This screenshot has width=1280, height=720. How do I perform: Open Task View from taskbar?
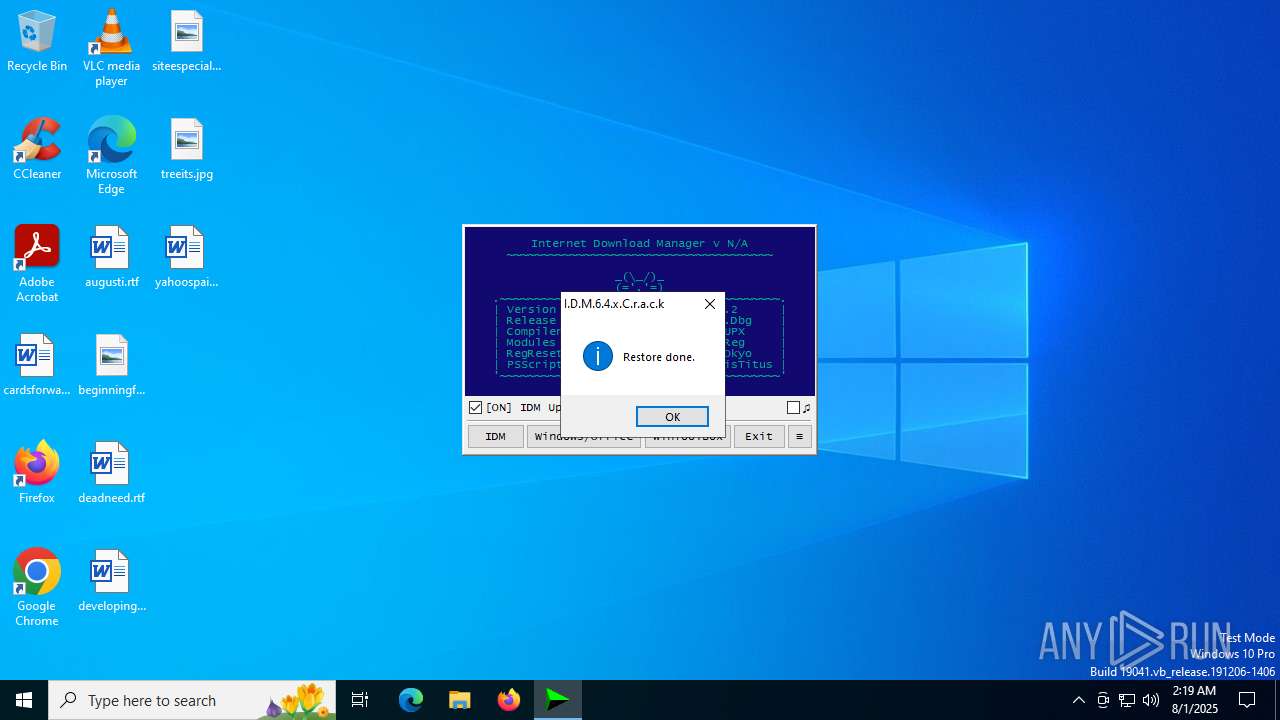pos(360,700)
